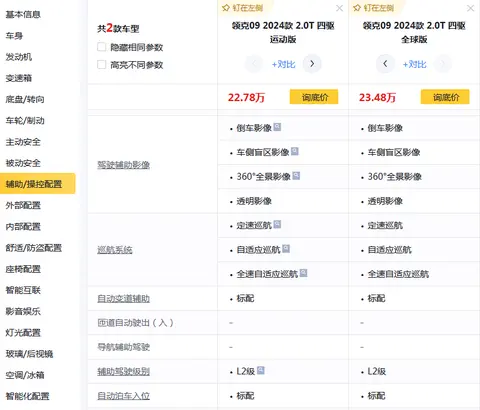Open the 辅助驾驶级别 parameter link

[123, 371]
